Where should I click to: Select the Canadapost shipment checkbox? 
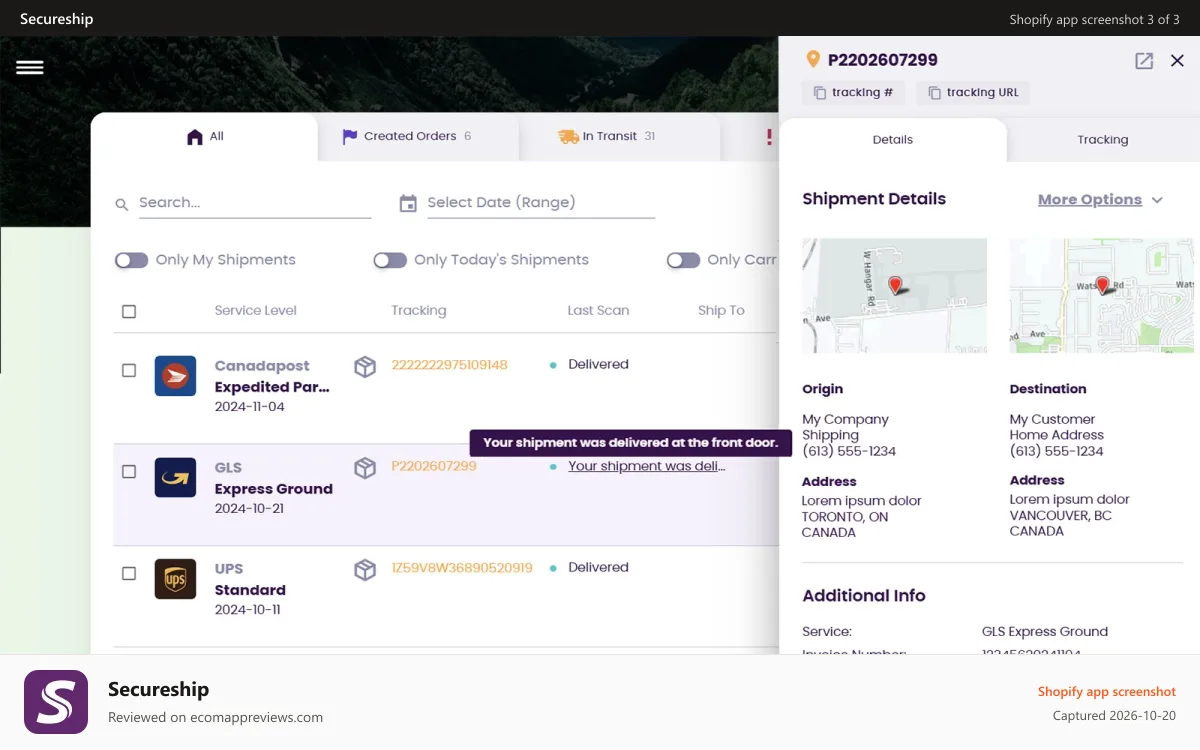[x=129, y=370]
